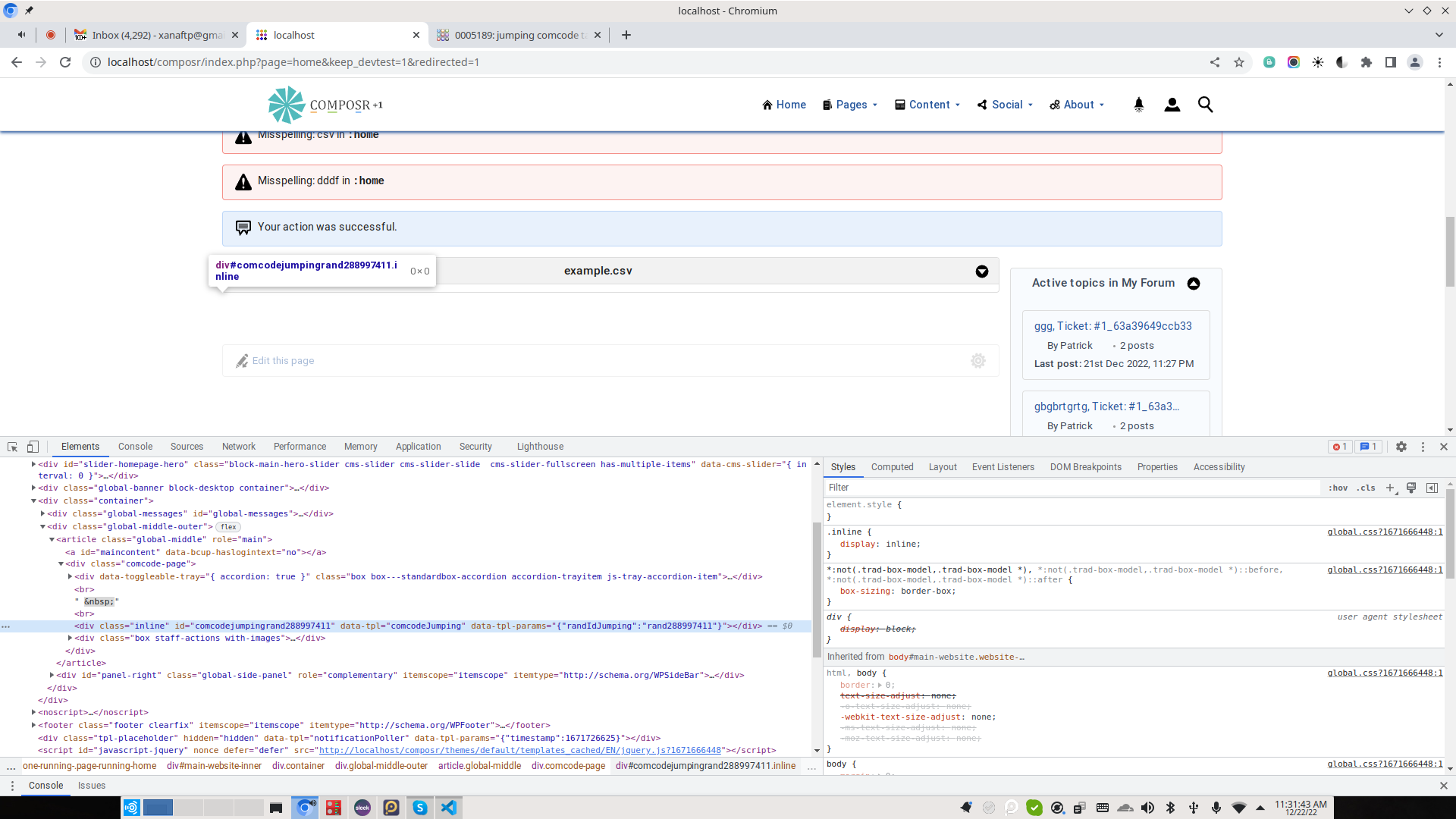Open the user account icon
This screenshot has width=1456, height=819.
pyautogui.click(x=1172, y=105)
